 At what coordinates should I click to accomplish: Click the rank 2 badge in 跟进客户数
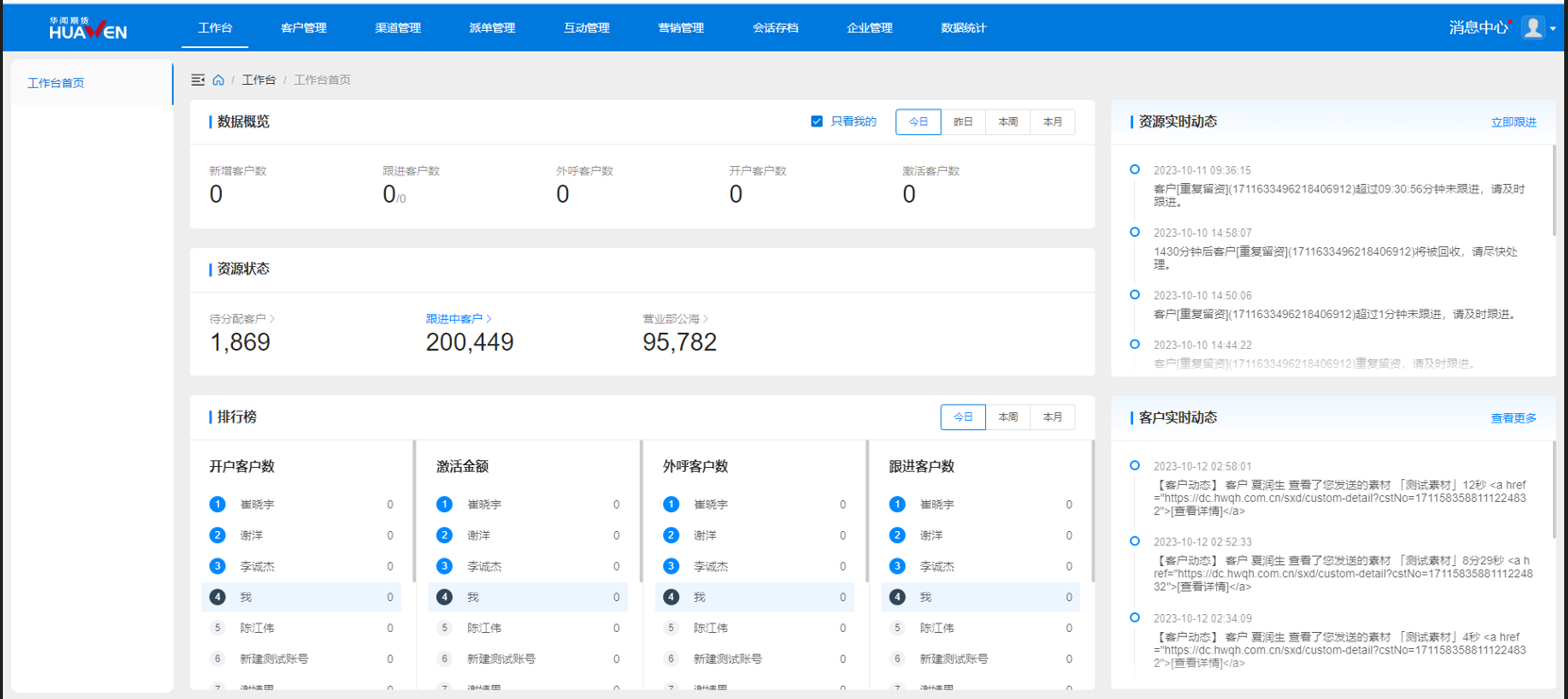coord(897,535)
